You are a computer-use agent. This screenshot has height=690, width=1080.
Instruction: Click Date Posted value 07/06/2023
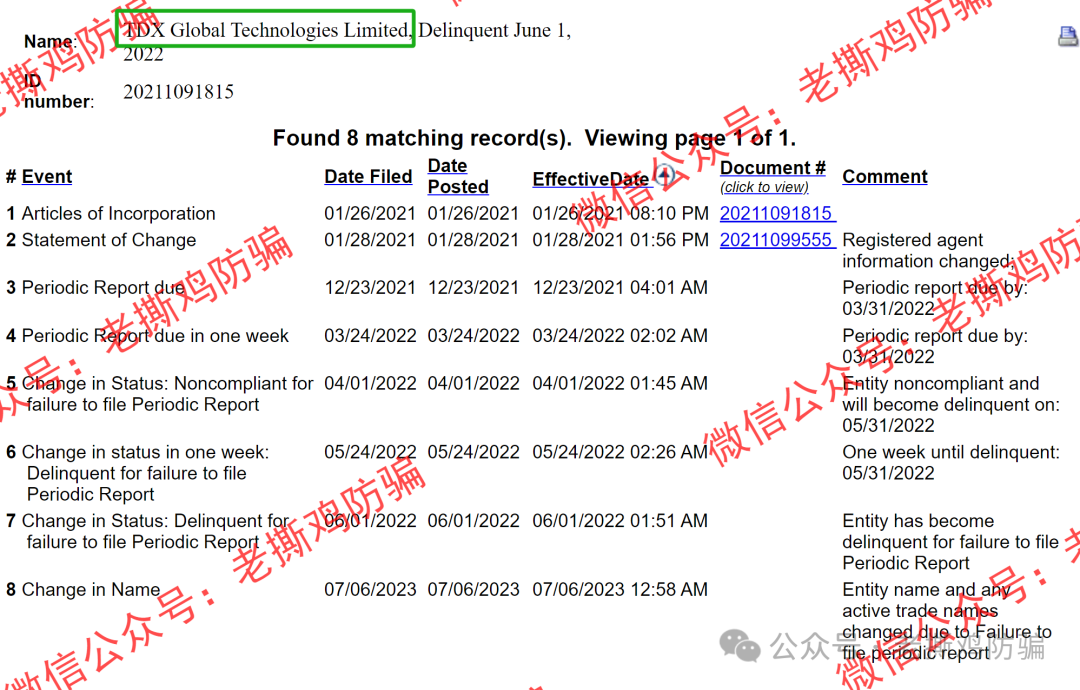tap(474, 589)
